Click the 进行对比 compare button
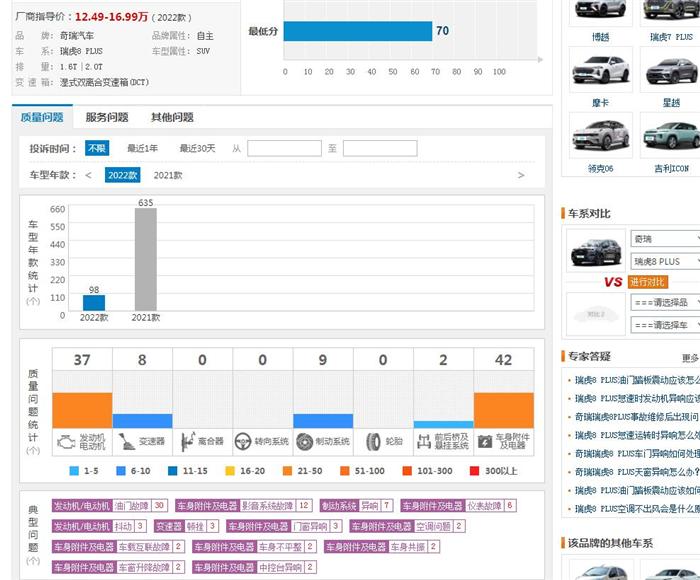 (647, 282)
